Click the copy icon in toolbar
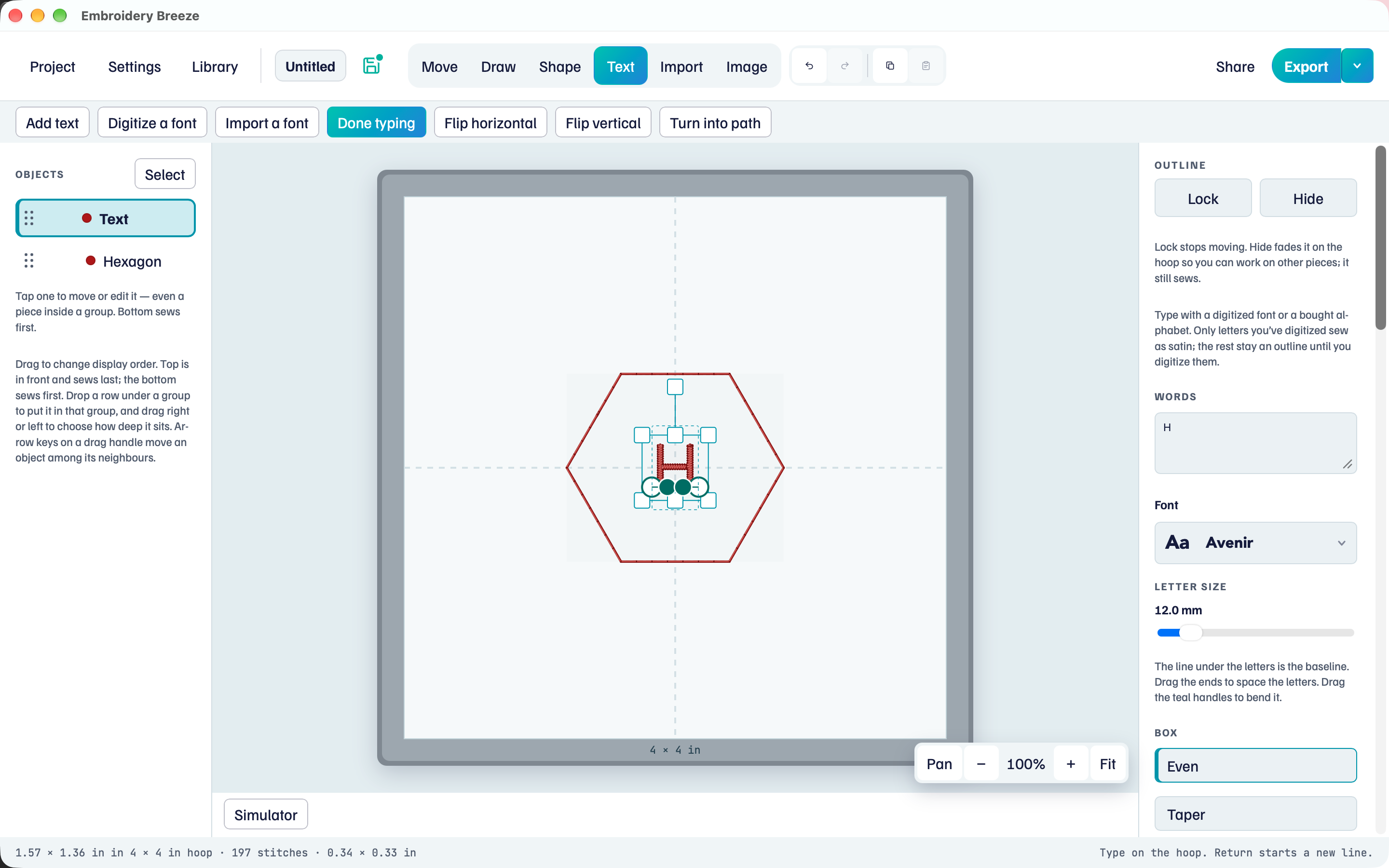The image size is (1389, 868). pos(890,66)
